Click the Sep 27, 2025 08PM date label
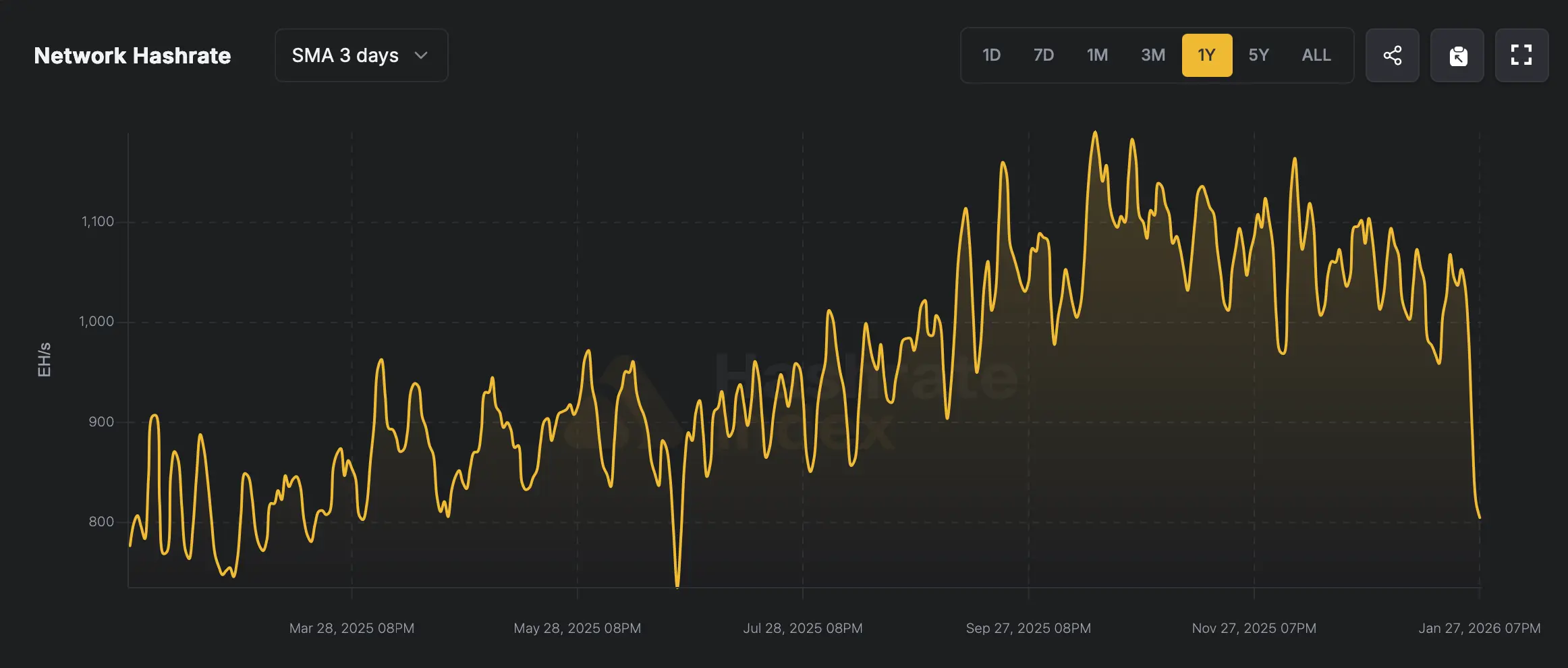The image size is (1568, 668). click(x=1028, y=628)
